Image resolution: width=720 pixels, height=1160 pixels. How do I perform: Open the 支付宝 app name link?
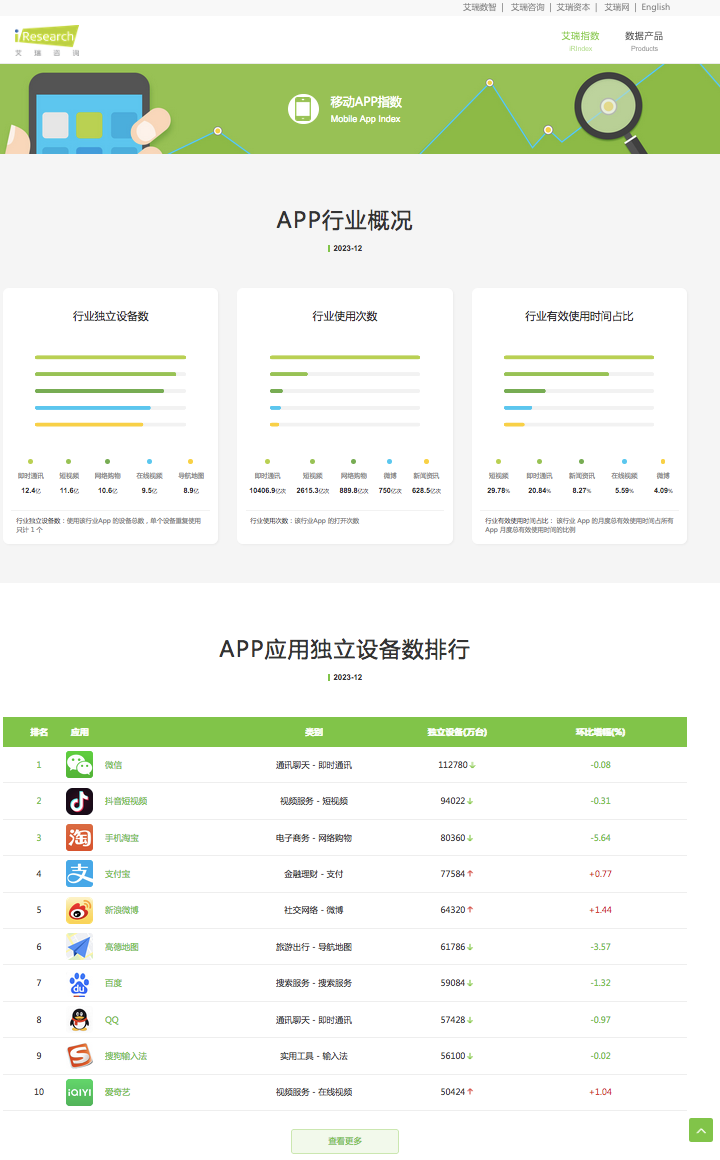coord(117,874)
